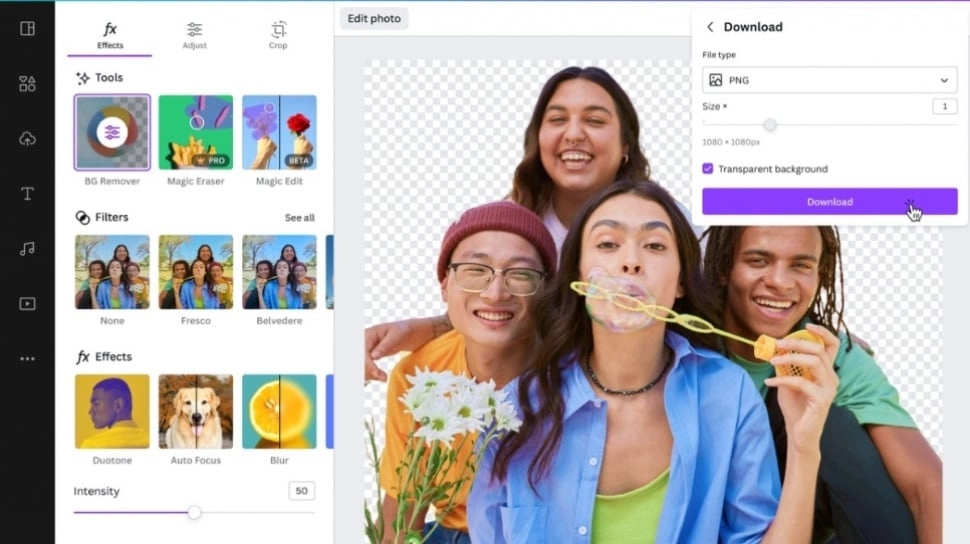970x544 pixels.
Task: Switch to the Adjust tab
Action: pos(194,36)
